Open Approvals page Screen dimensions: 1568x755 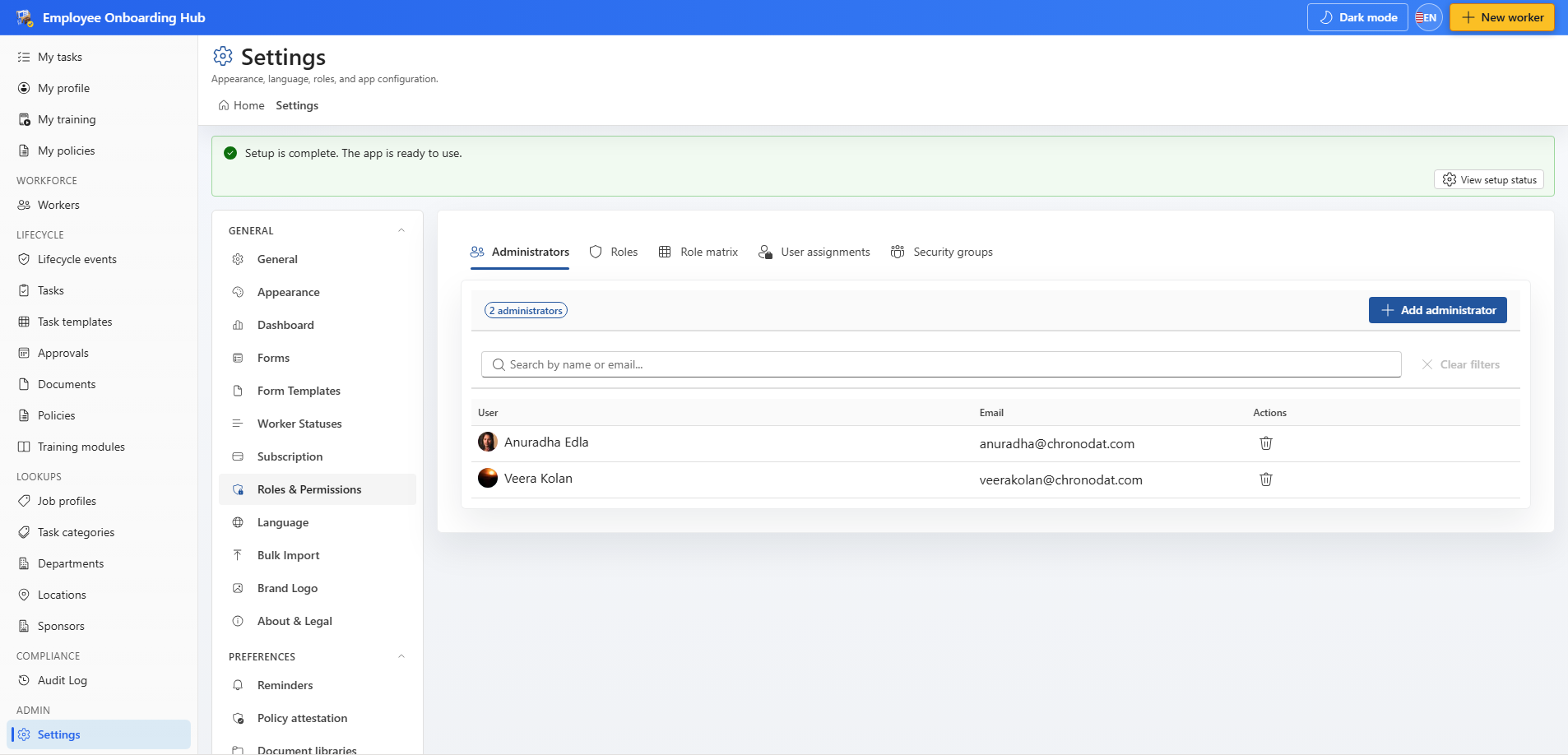[99, 353]
